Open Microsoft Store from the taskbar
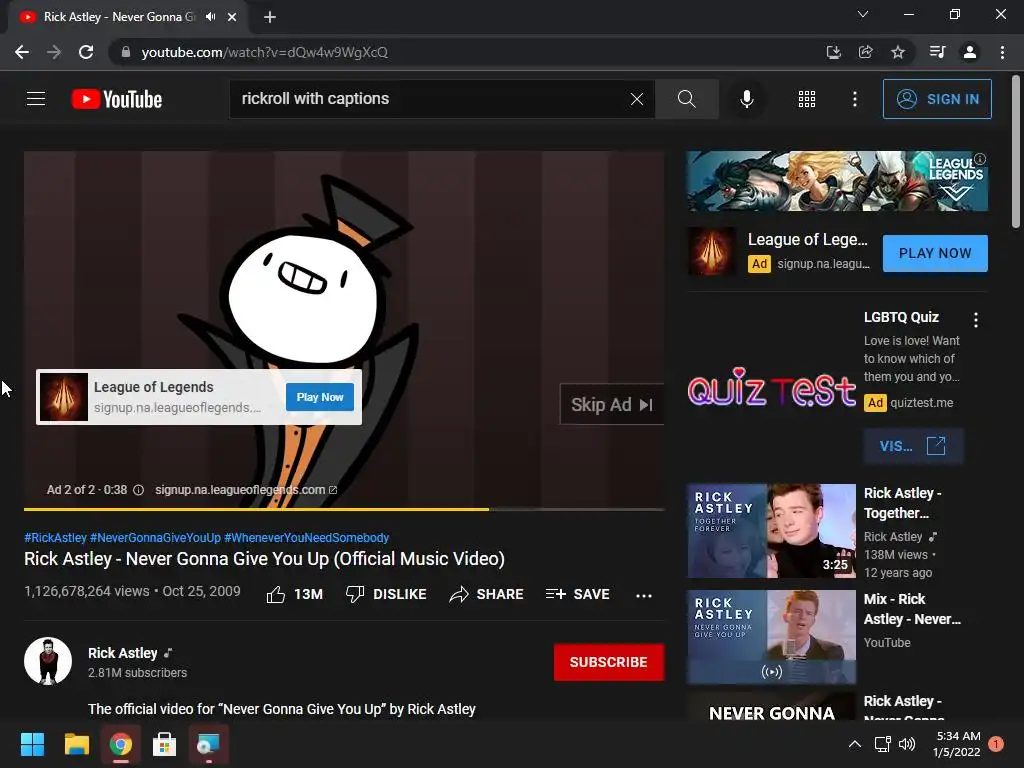 pyautogui.click(x=164, y=744)
